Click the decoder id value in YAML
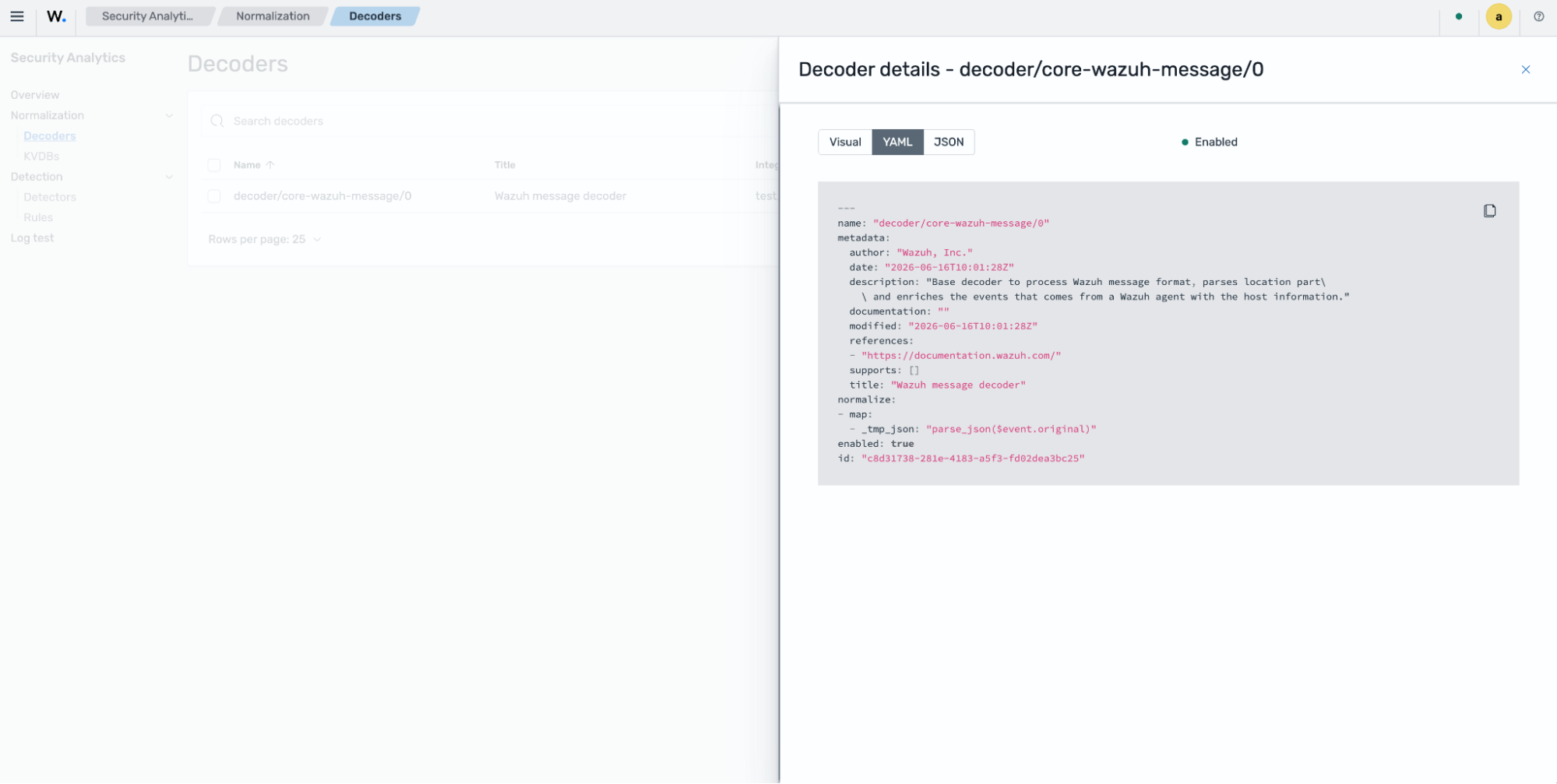Screen dimensions: 1557x784 [973, 459]
